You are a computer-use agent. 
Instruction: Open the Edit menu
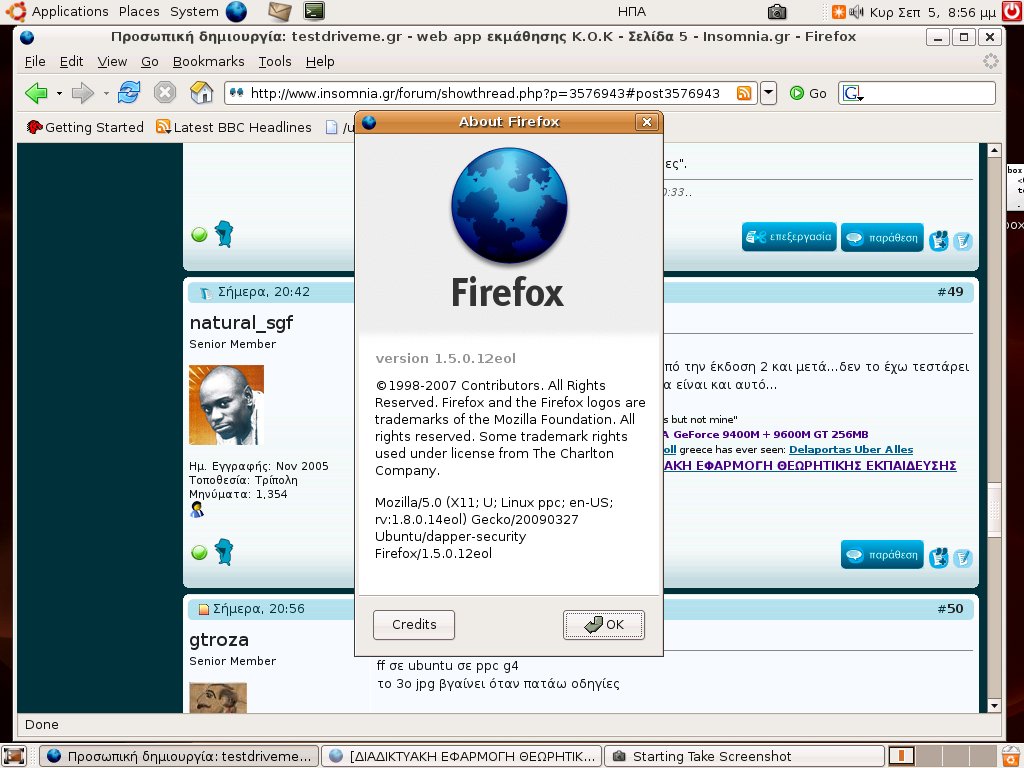point(71,61)
